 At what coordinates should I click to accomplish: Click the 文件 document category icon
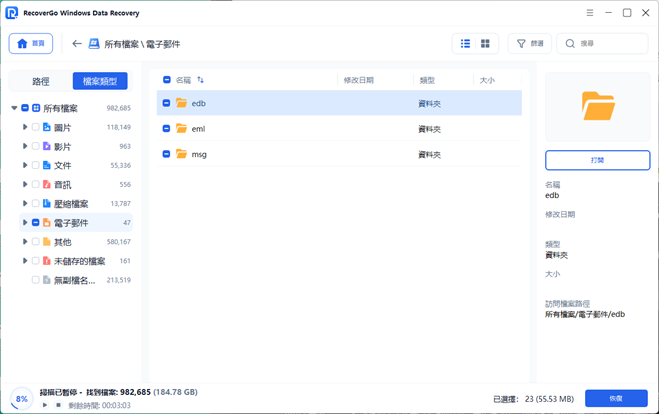(x=47, y=165)
